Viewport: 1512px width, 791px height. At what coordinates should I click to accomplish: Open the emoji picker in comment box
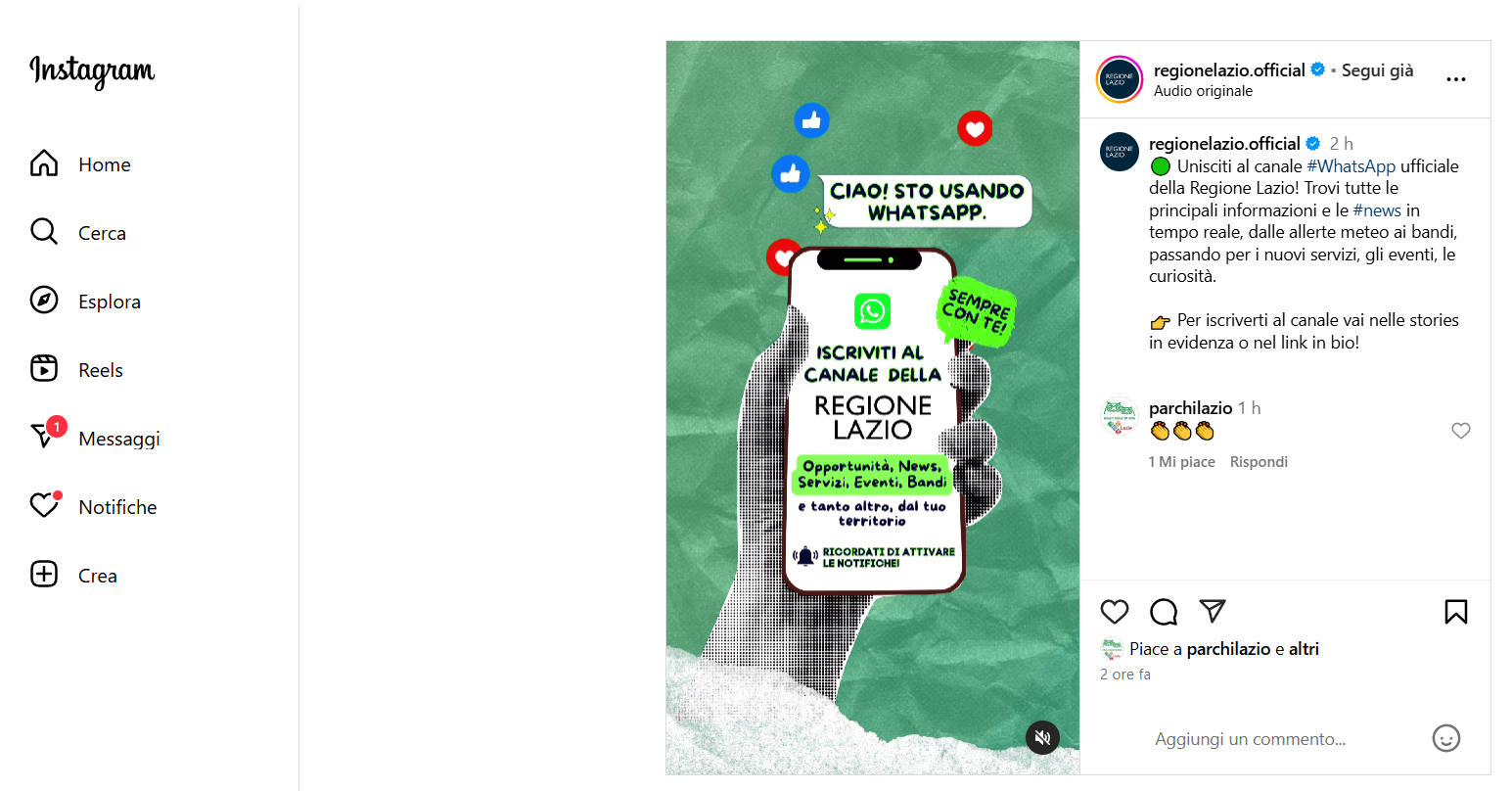1446,738
